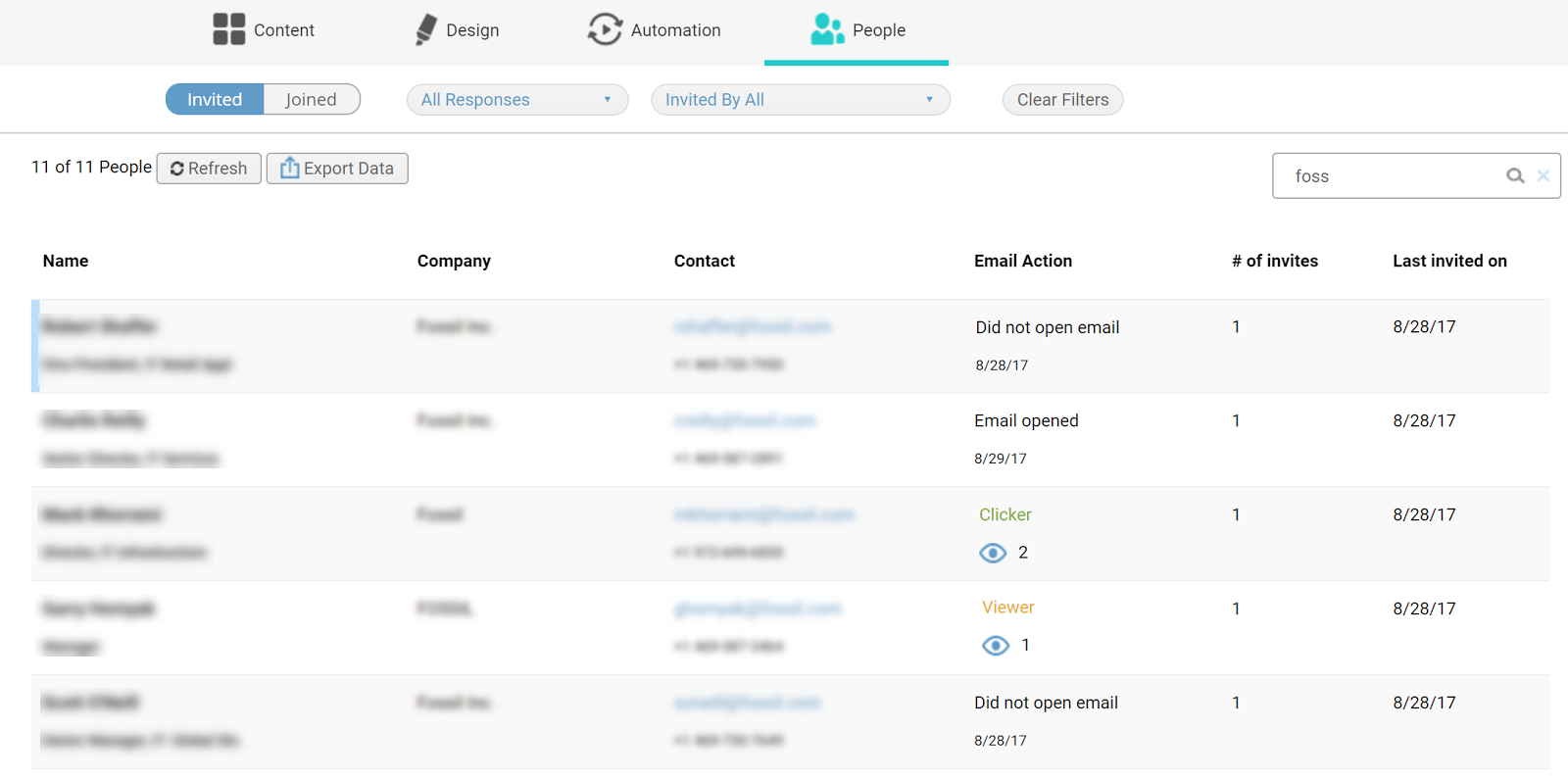
Task: Click the eye icon in Clicker row
Action: coord(993,554)
